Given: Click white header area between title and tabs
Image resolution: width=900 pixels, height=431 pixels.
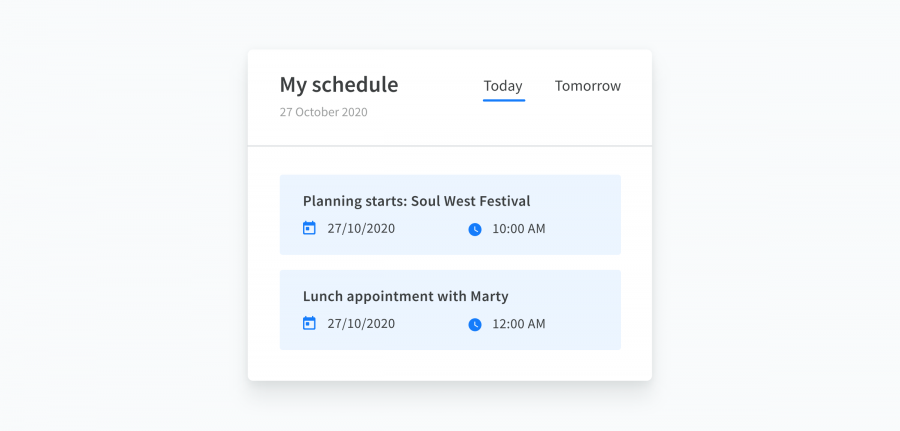Looking at the screenshot, I should 441,86.
